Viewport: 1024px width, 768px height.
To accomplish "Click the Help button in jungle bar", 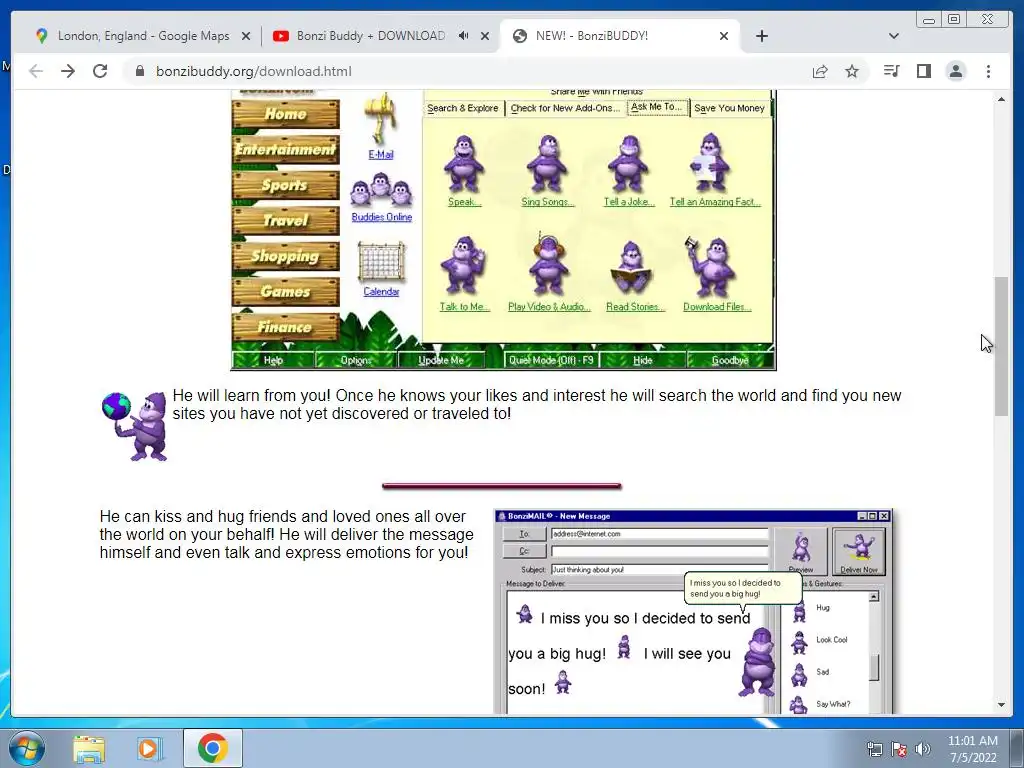I will [273, 360].
